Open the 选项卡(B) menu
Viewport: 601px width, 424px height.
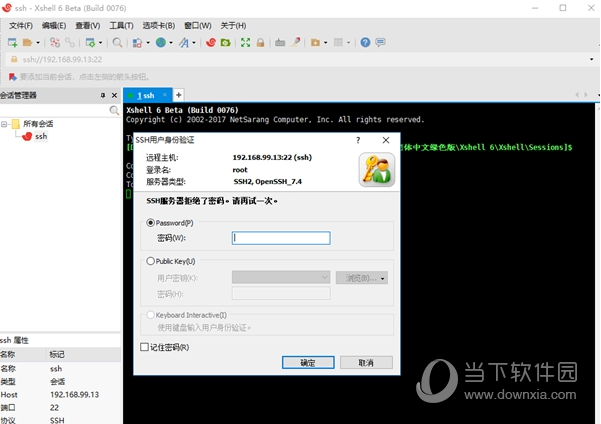click(x=159, y=26)
